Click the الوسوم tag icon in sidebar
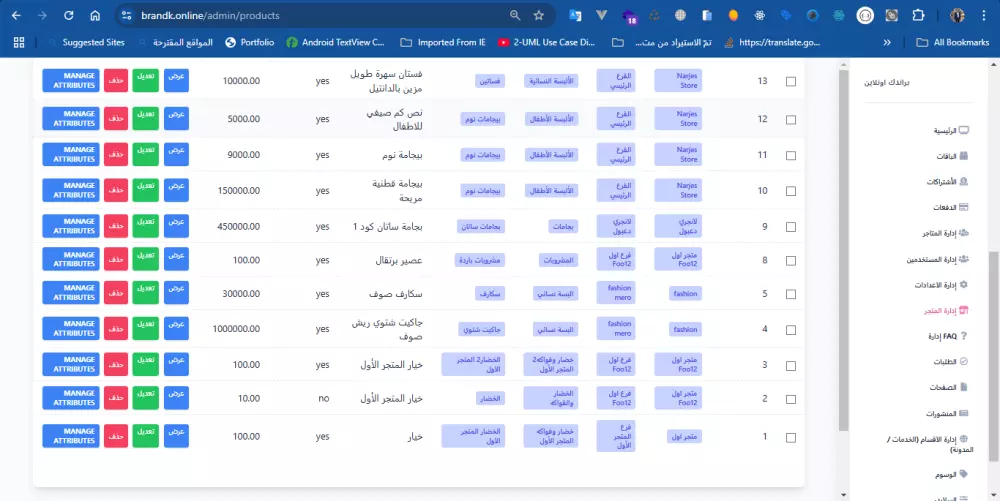This screenshot has width=1000, height=501. click(964, 474)
